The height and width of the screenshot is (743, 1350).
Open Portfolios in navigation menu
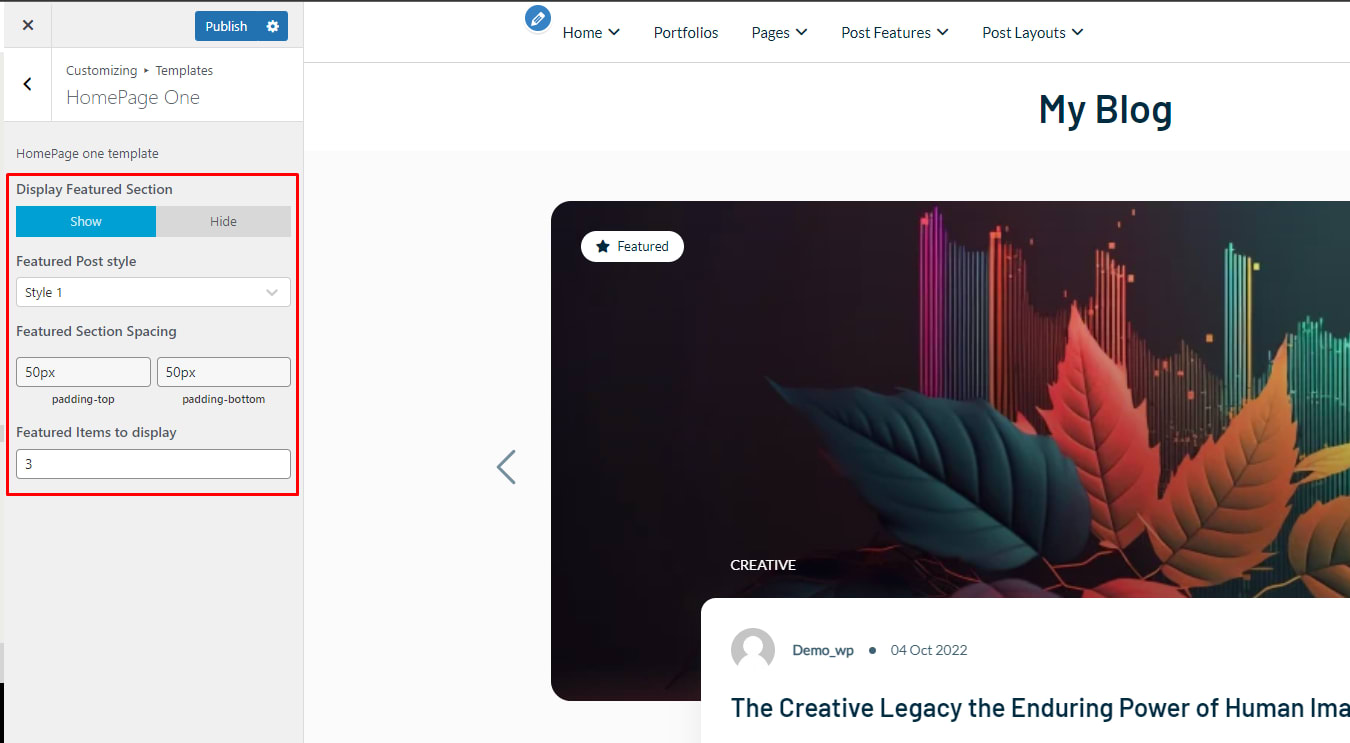686,33
